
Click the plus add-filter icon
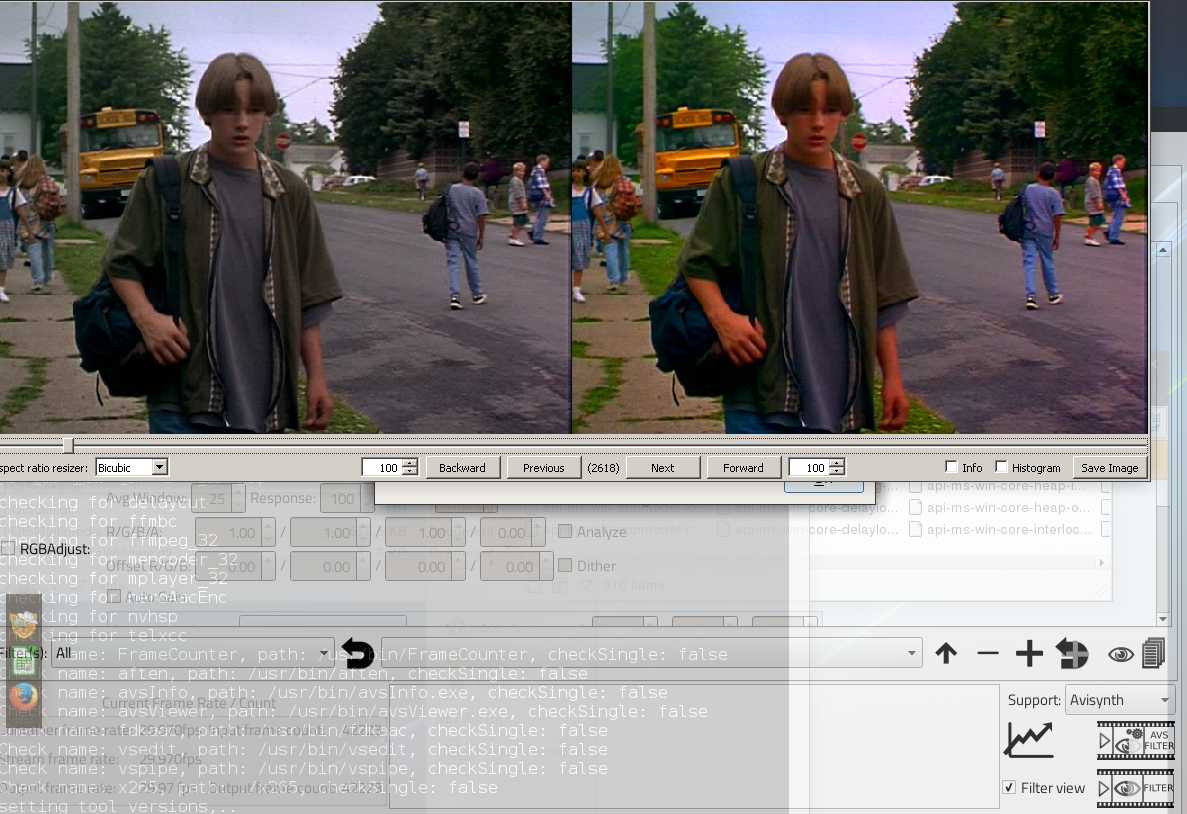1029,654
